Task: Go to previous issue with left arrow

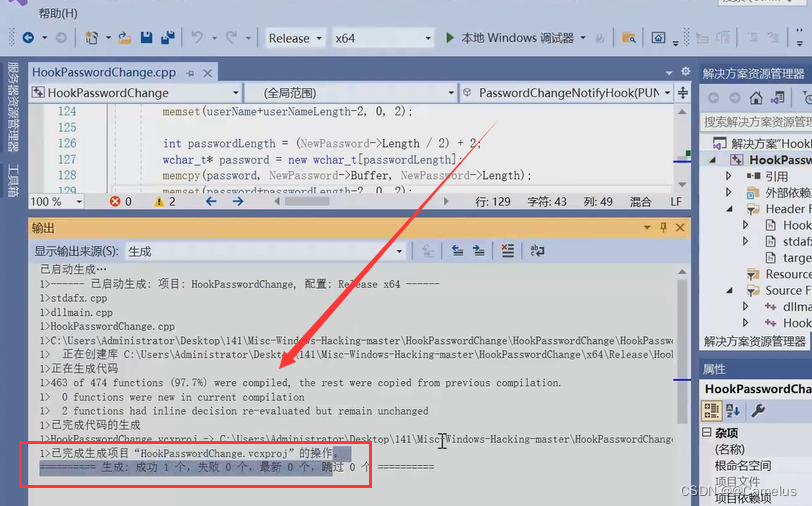Action: tap(211, 201)
